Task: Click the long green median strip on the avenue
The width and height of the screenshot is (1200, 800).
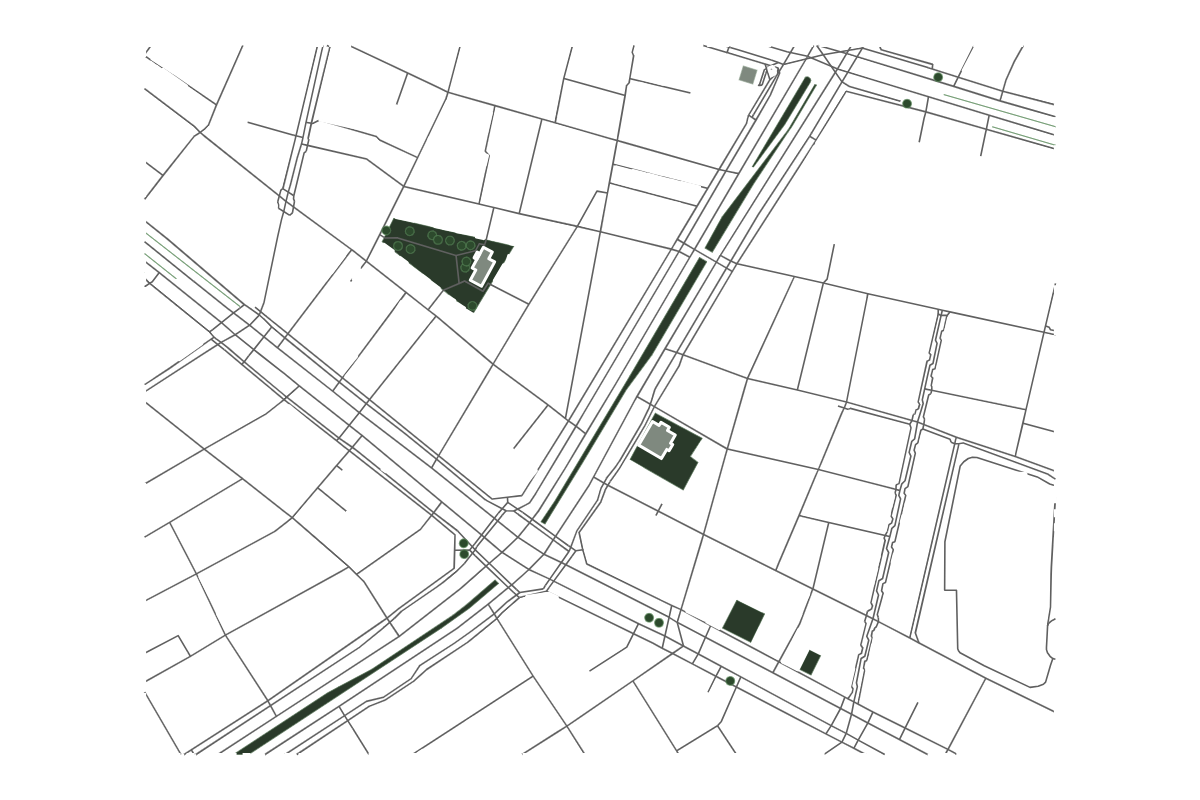Action: pos(625,390)
